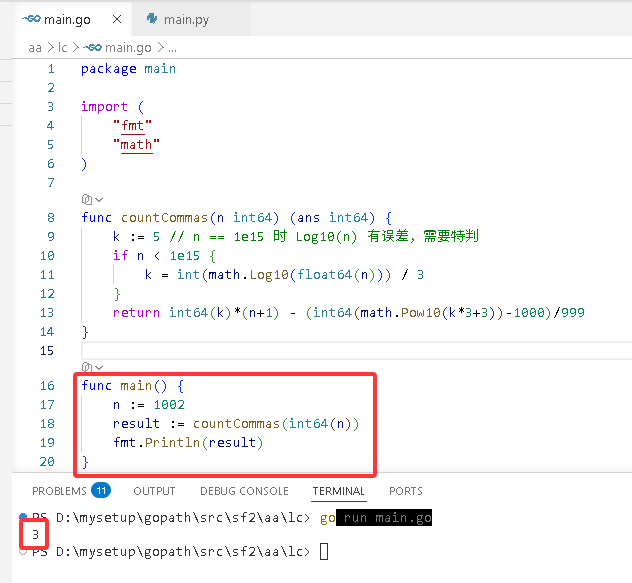
Task: Click the blue command status dot in terminal
Action: (x=23, y=516)
